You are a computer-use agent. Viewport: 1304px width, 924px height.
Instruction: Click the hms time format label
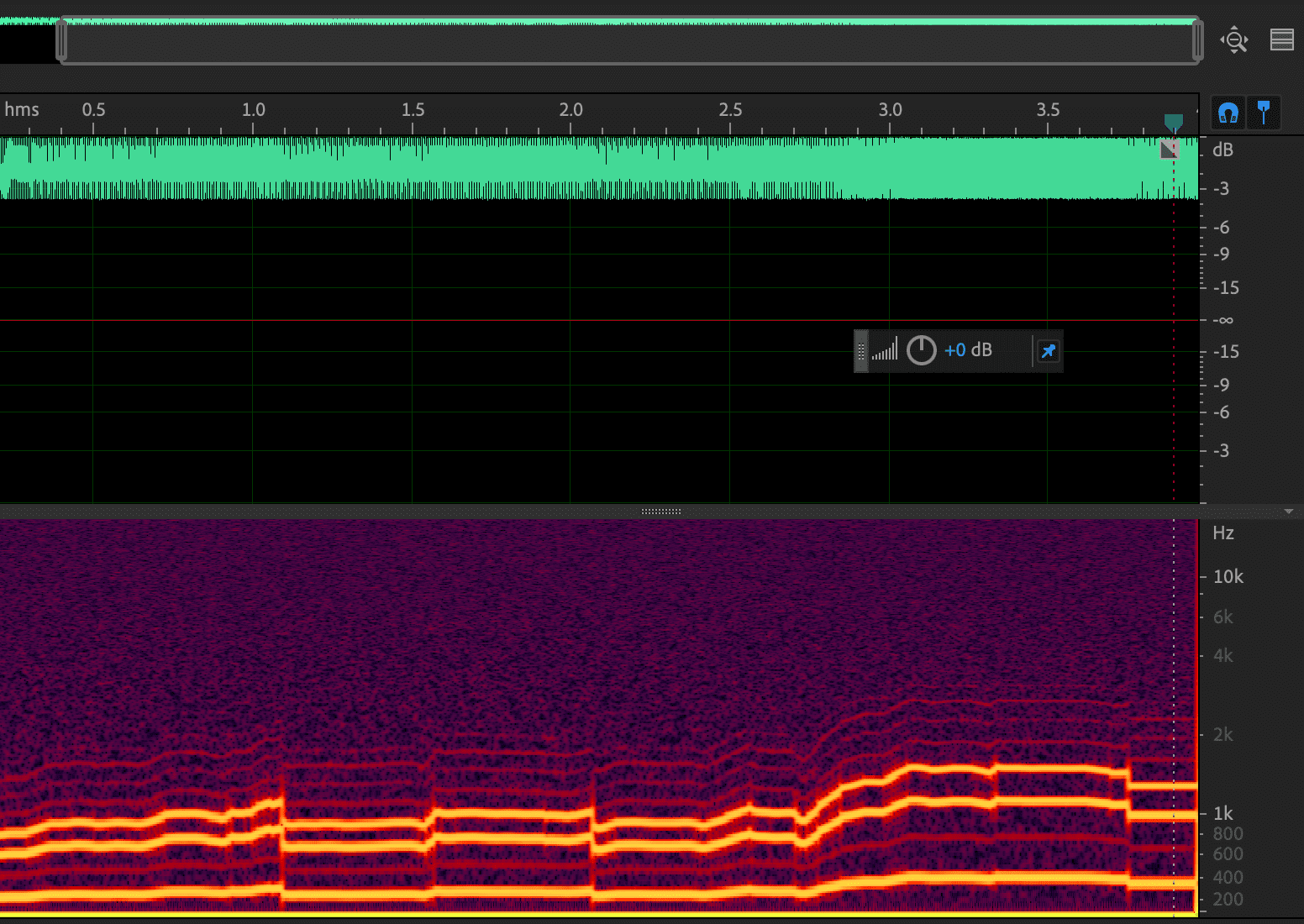click(x=22, y=110)
